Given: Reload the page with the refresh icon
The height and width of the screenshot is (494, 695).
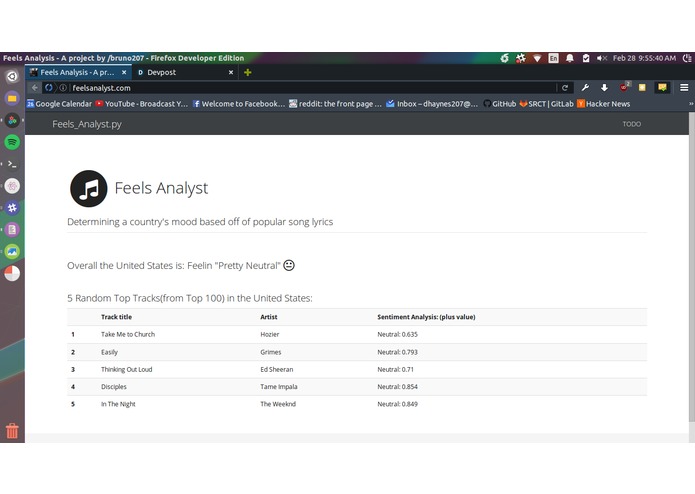Looking at the screenshot, I should point(565,88).
